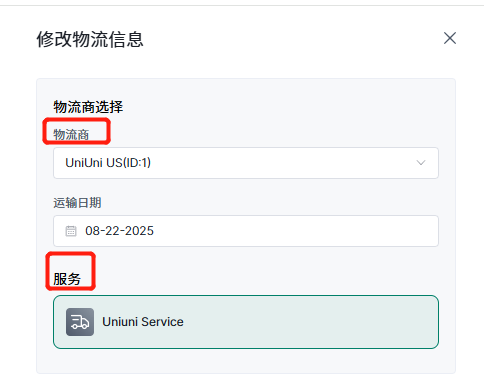Click the calendar icon in date field
The width and height of the screenshot is (484, 390).
71,231
